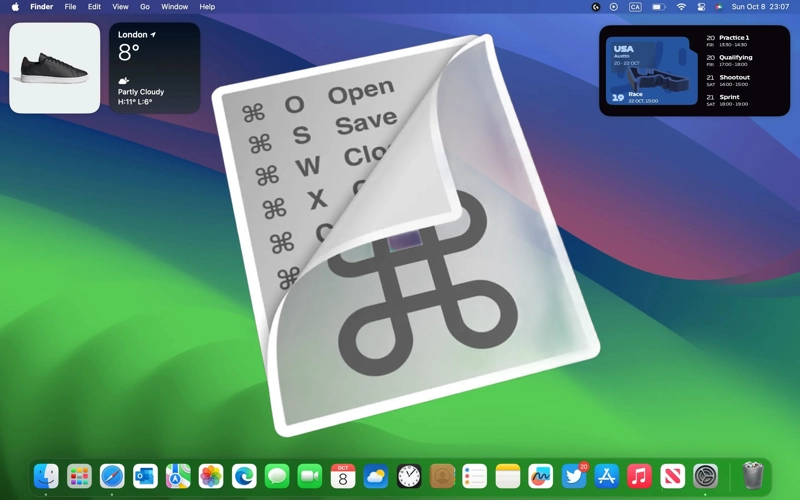This screenshot has width=800, height=500.
Task: Open the Help menu
Action: click(207, 7)
